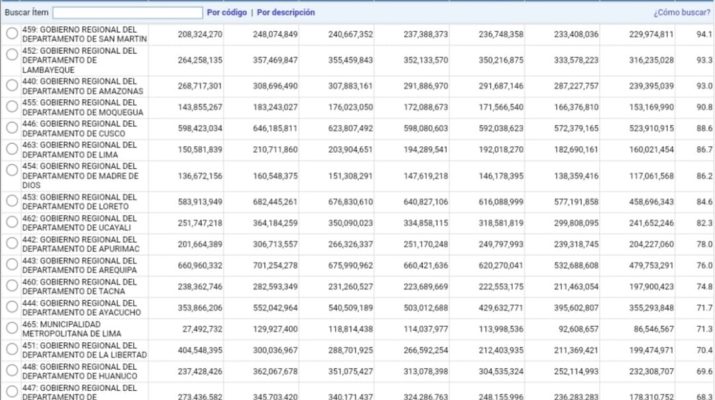Click value 117,061,568 in Madre de Dios row
Image resolution: width=715 pixels, height=400 pixels.
click(652, 176)
